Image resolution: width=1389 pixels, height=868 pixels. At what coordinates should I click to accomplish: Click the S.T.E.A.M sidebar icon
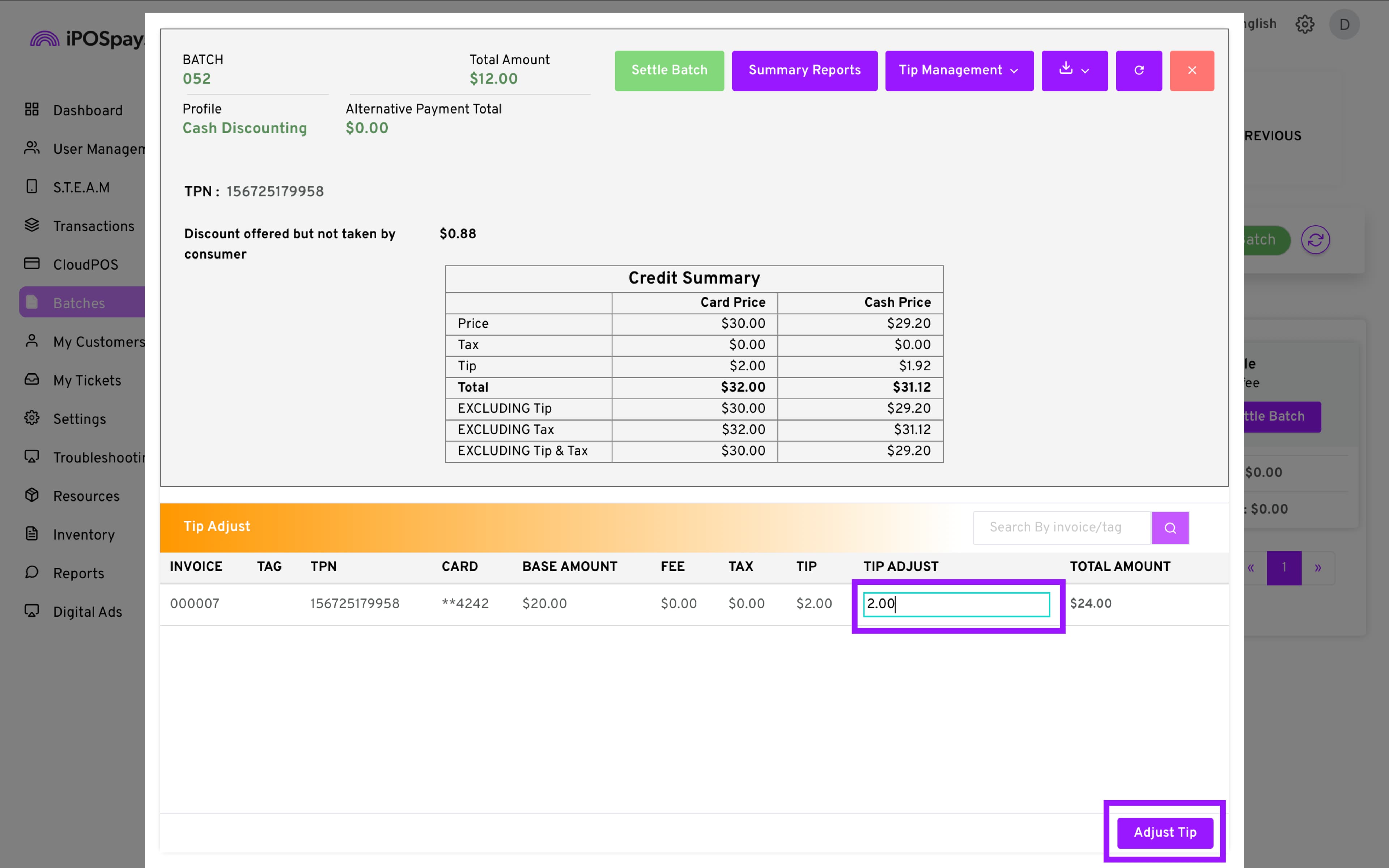click(32, 187)
